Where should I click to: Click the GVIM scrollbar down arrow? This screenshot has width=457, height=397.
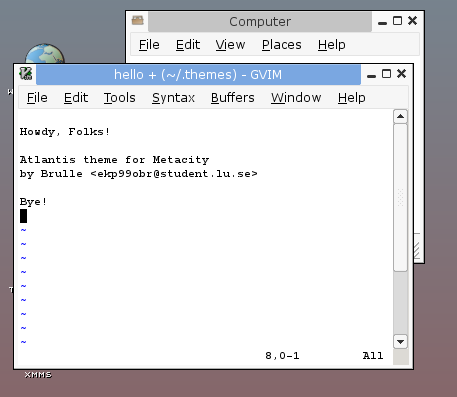[x=400, y=342]
